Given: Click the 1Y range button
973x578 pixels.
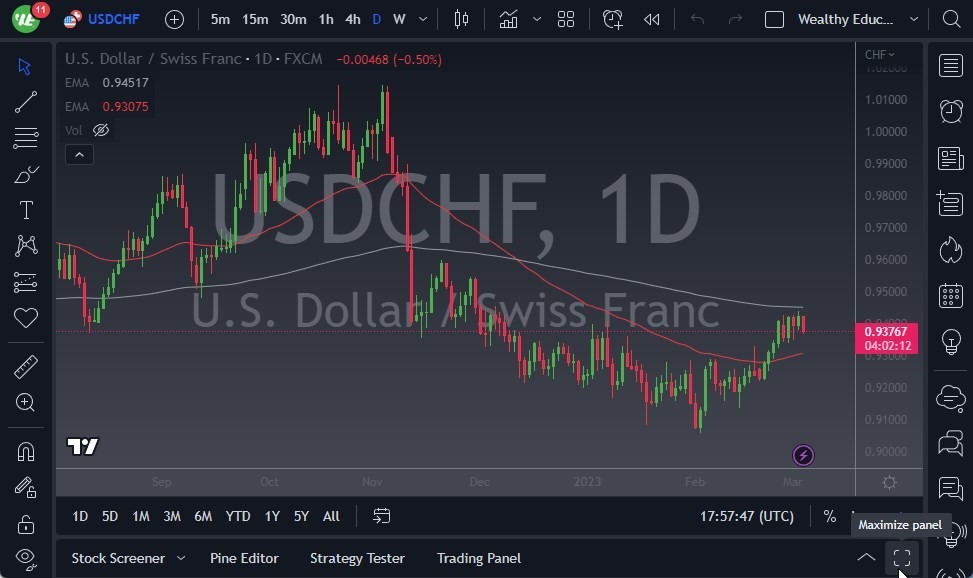Looking at the screenshot, I should click(x=271, y=516).
